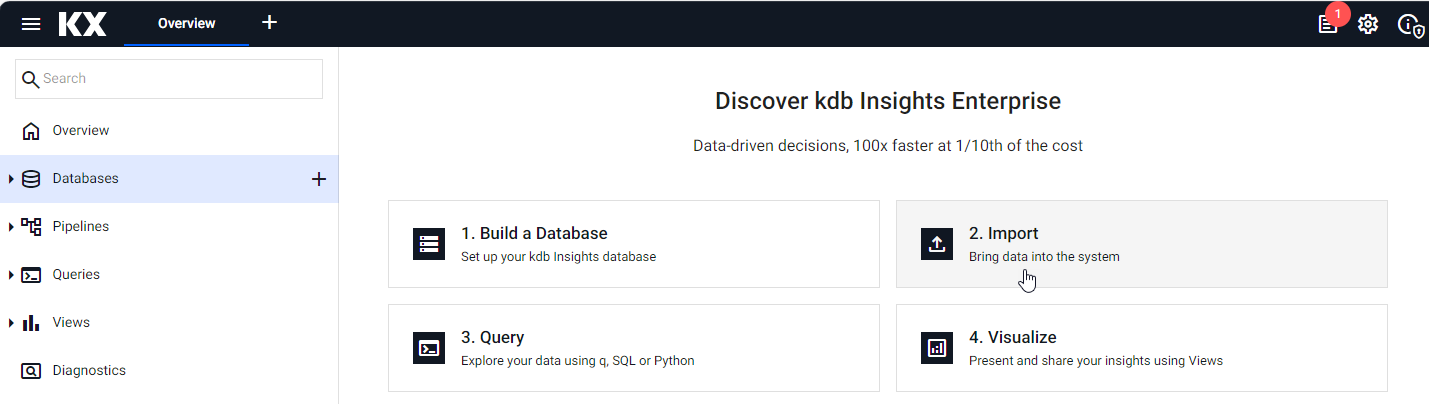The height and width of the screenshot is (404, 1429).
Task: Click the Build a Database card icon
Action: pyautogui.click(x=429, y=244)
